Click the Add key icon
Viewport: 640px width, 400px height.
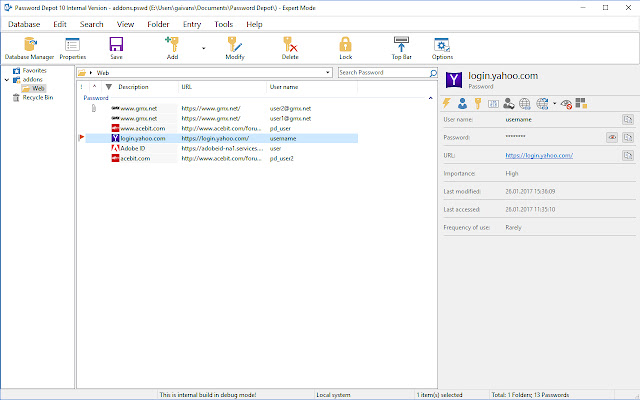[x=172, y=43]
